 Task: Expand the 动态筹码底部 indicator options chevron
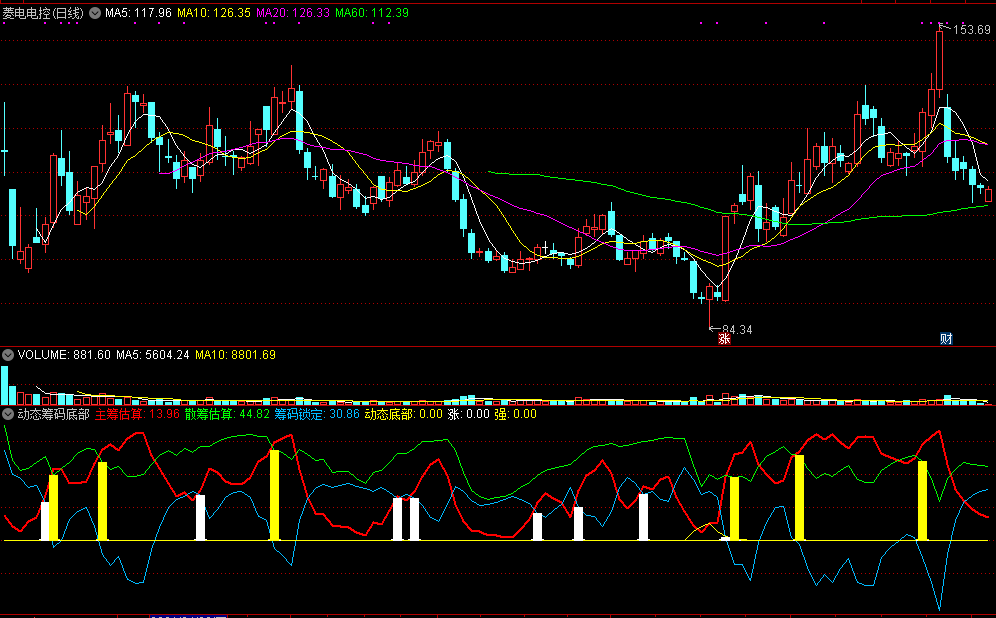tap(8, 414)
